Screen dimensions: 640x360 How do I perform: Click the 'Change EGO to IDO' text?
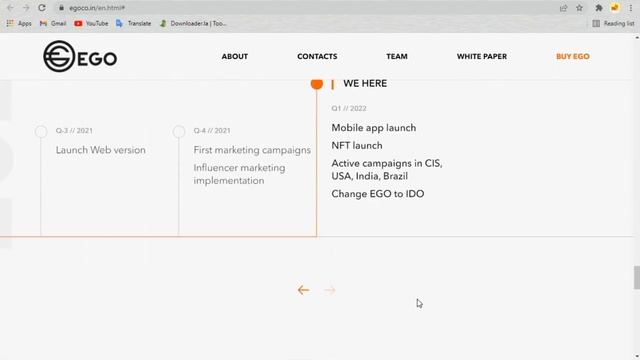[378, 193]
